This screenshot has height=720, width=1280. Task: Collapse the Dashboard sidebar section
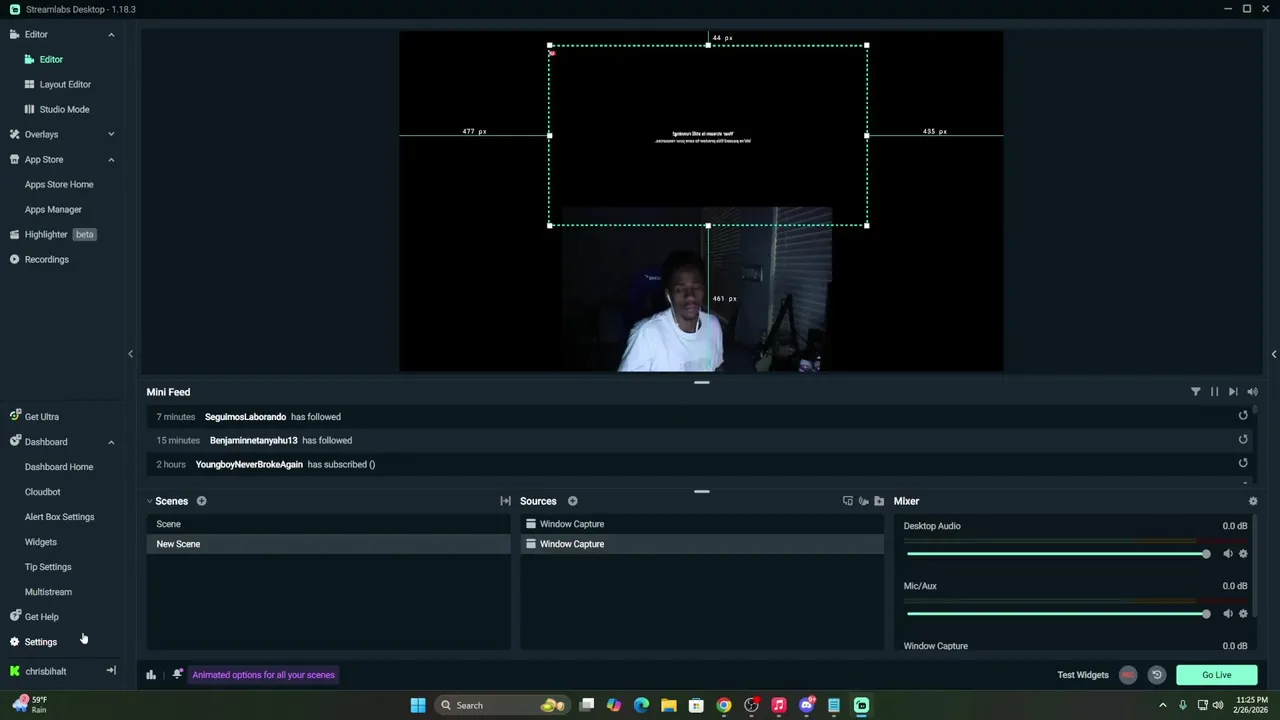pyautogui.click(x=111, y=442)
